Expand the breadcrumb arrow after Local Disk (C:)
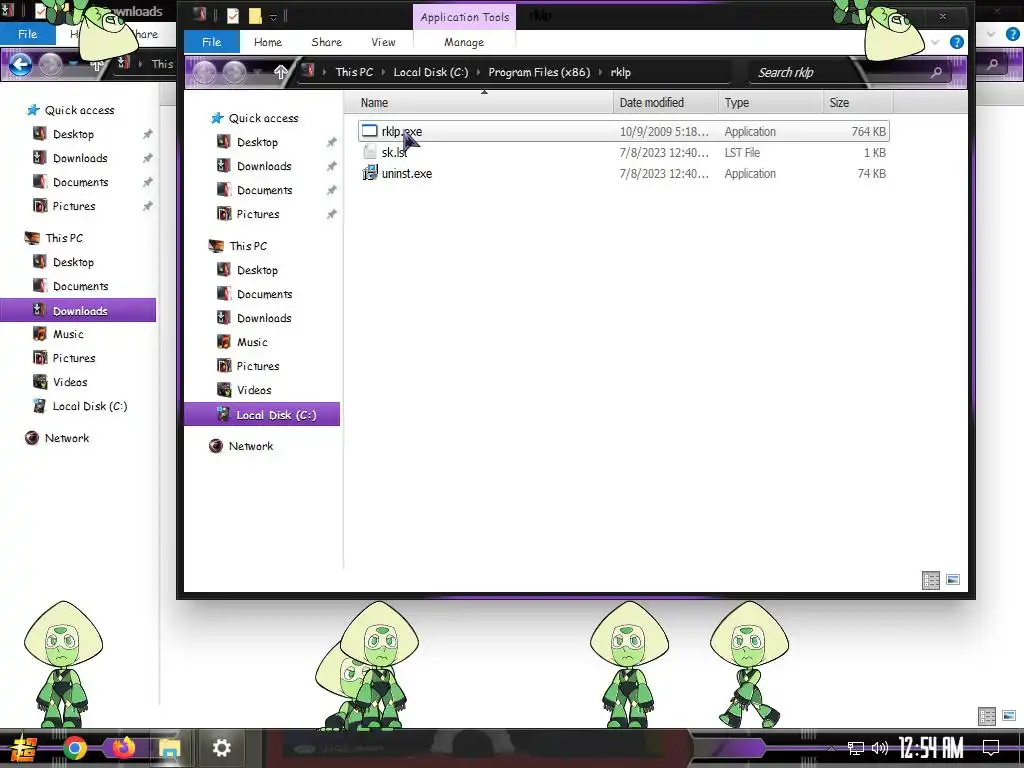This screenshot has height=768, width=1024. click(x=478, y=72)
